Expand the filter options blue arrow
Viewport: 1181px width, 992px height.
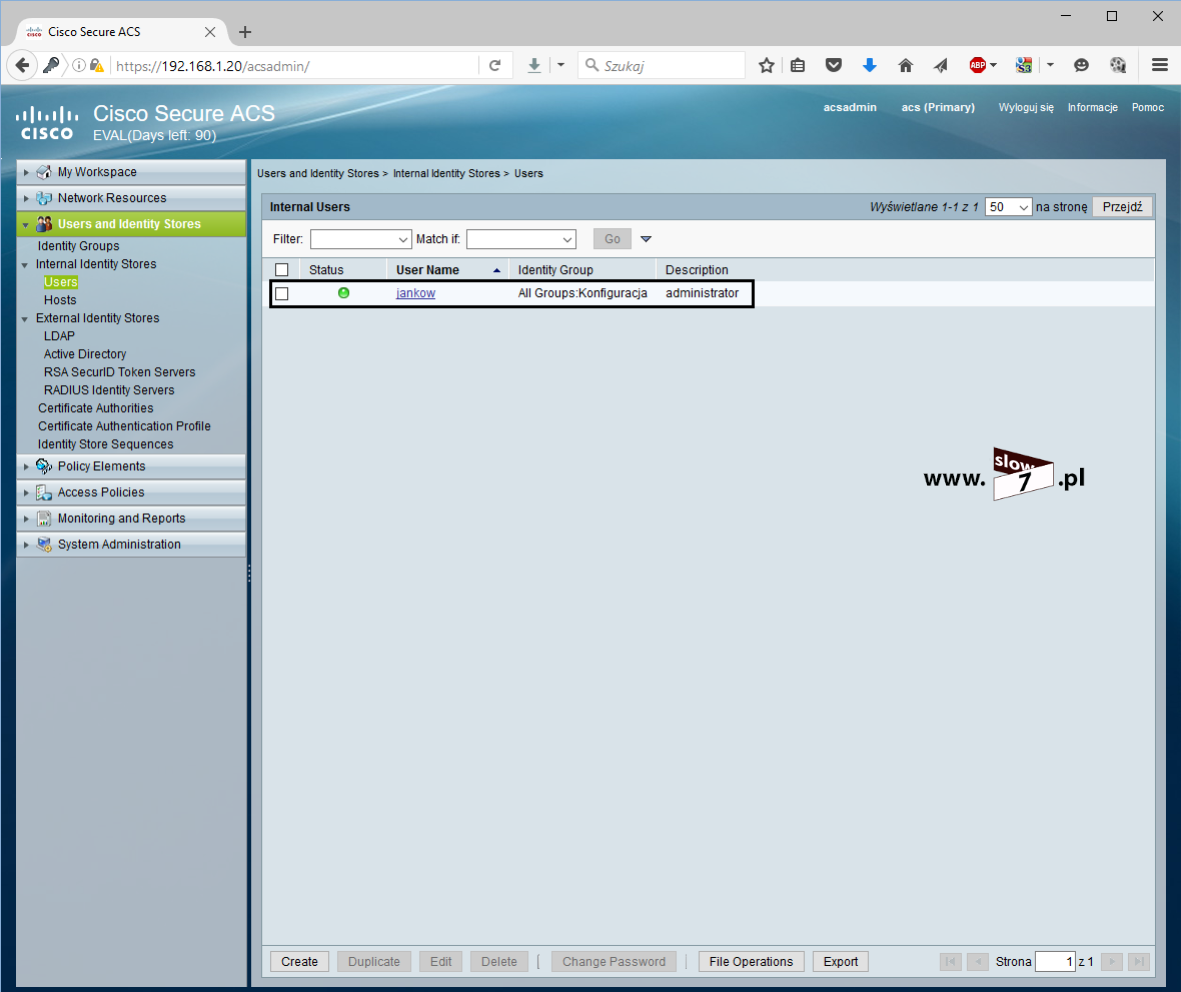645,240
